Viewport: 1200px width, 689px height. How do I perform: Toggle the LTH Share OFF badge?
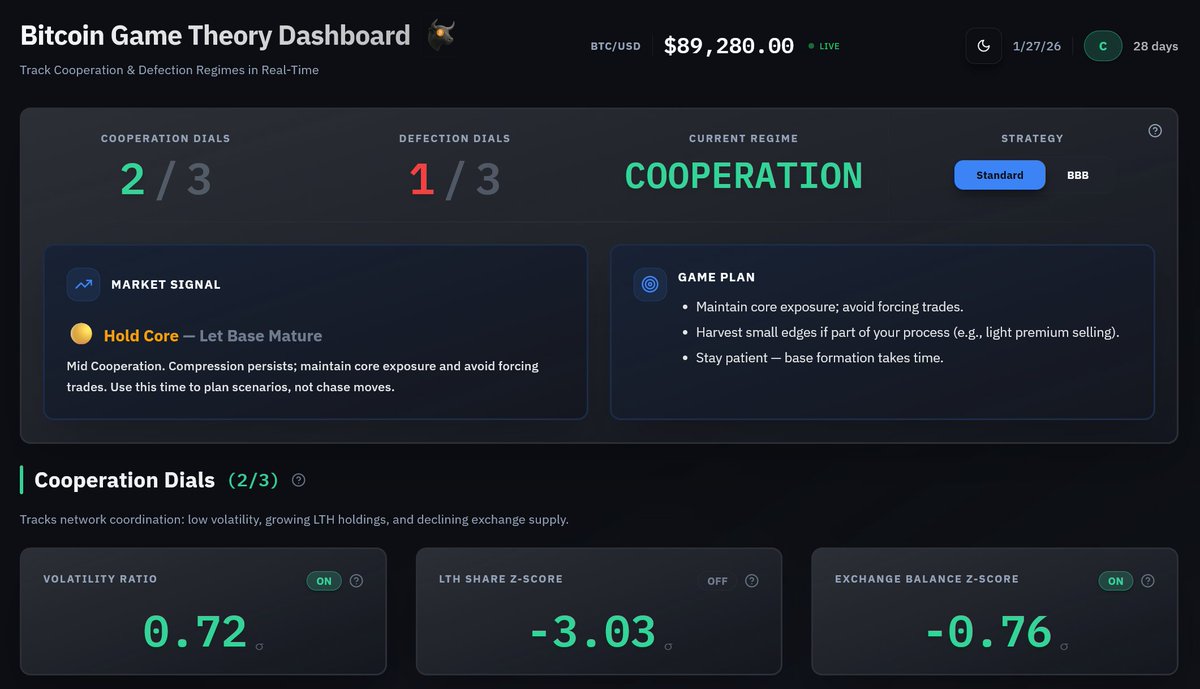(718, 581)
